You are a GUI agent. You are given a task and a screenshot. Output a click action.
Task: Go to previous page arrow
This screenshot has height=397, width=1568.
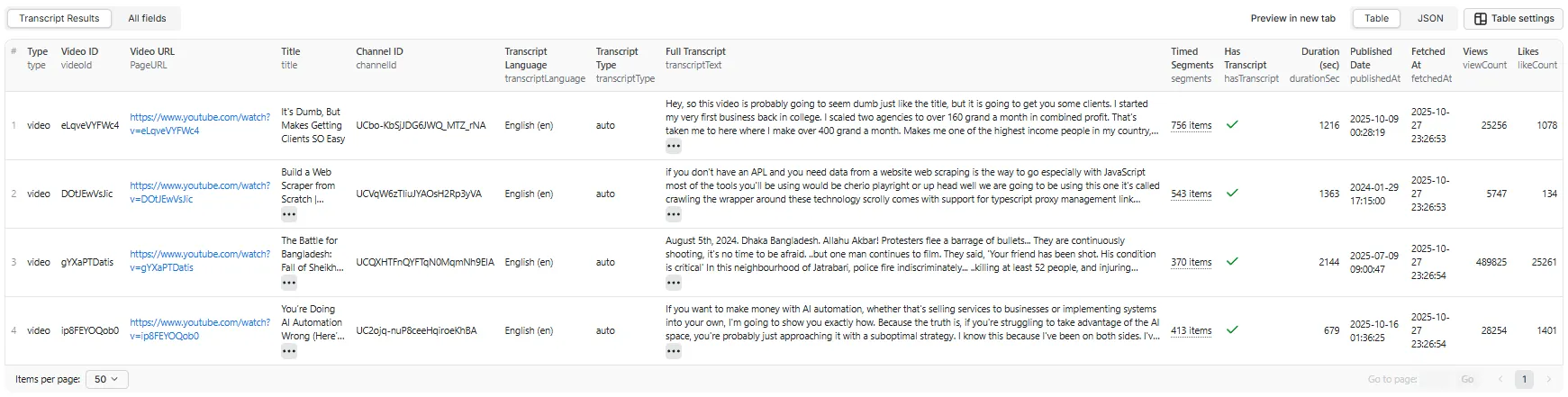pyautogui.click(x=1500, y=379)
